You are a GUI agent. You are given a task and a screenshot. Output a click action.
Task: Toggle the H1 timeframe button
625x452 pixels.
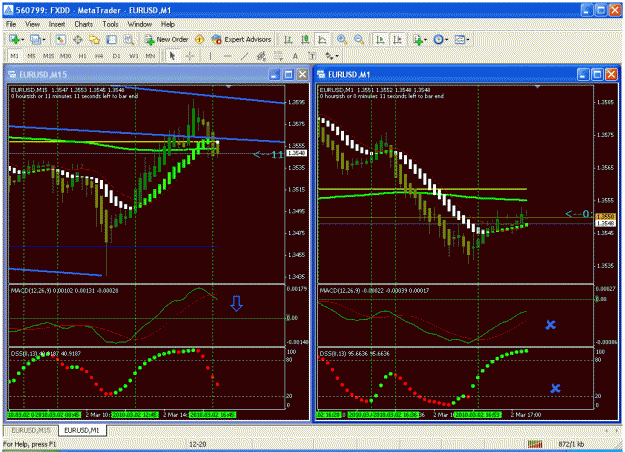(x=83, y=56)
